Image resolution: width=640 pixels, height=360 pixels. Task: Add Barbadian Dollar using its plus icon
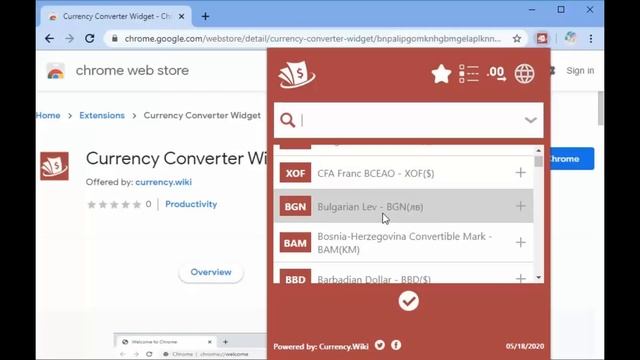pyautogui.click(x=520, y=278)
